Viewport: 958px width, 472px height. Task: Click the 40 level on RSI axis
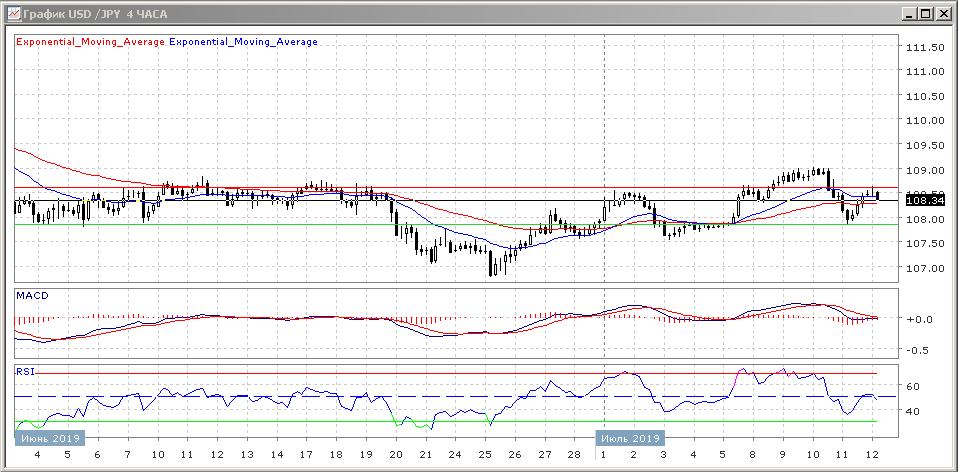point(913,411)
